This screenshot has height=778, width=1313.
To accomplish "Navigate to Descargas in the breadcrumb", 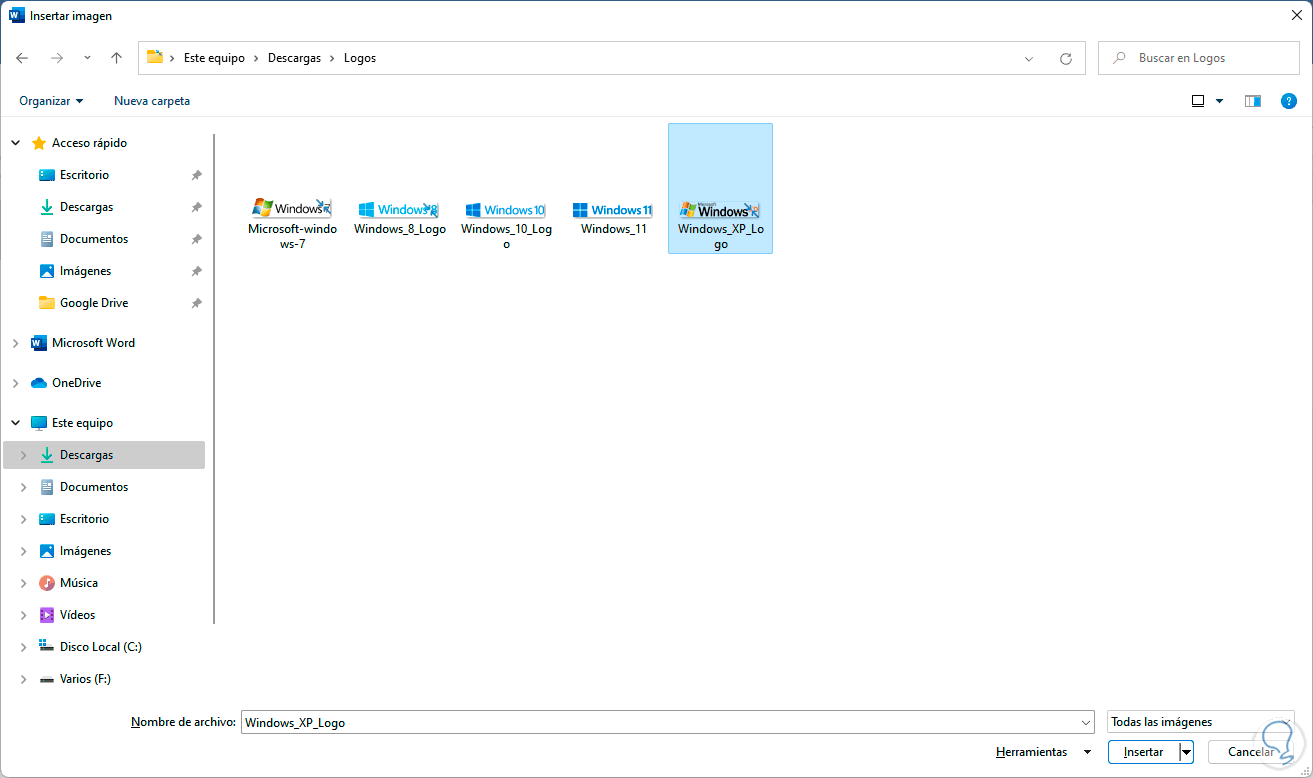I will click(x=294, y=58).
